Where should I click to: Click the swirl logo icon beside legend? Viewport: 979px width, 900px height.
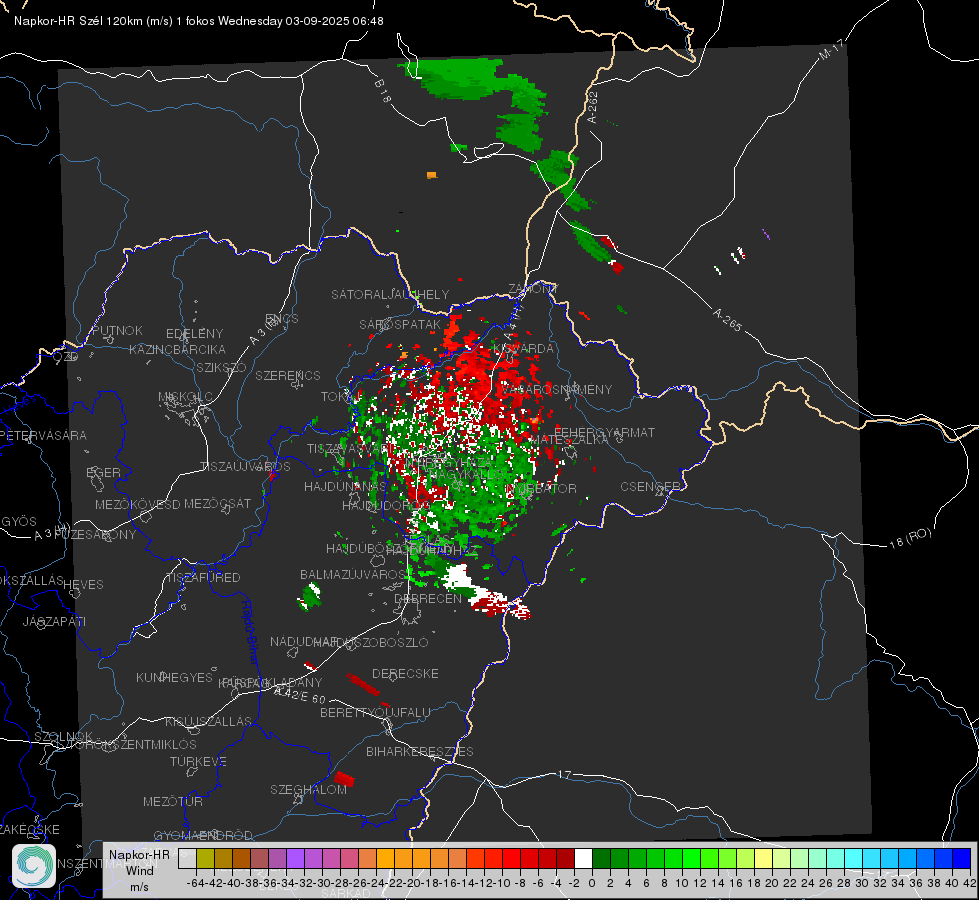tap(34, 866)
